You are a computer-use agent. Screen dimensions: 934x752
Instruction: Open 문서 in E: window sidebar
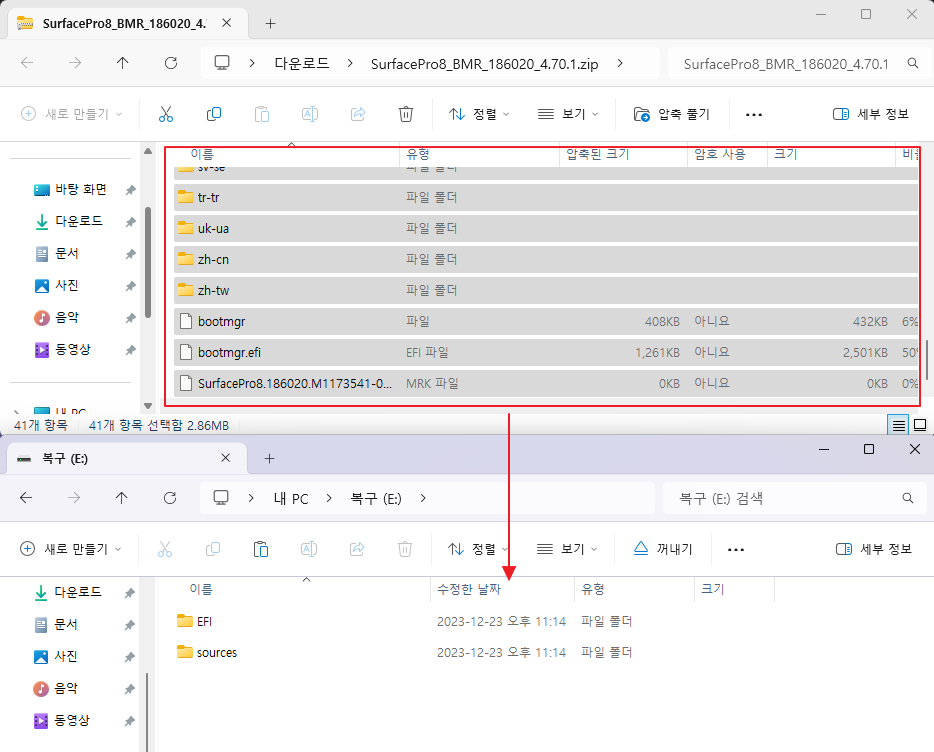click(x=66, y=624)
